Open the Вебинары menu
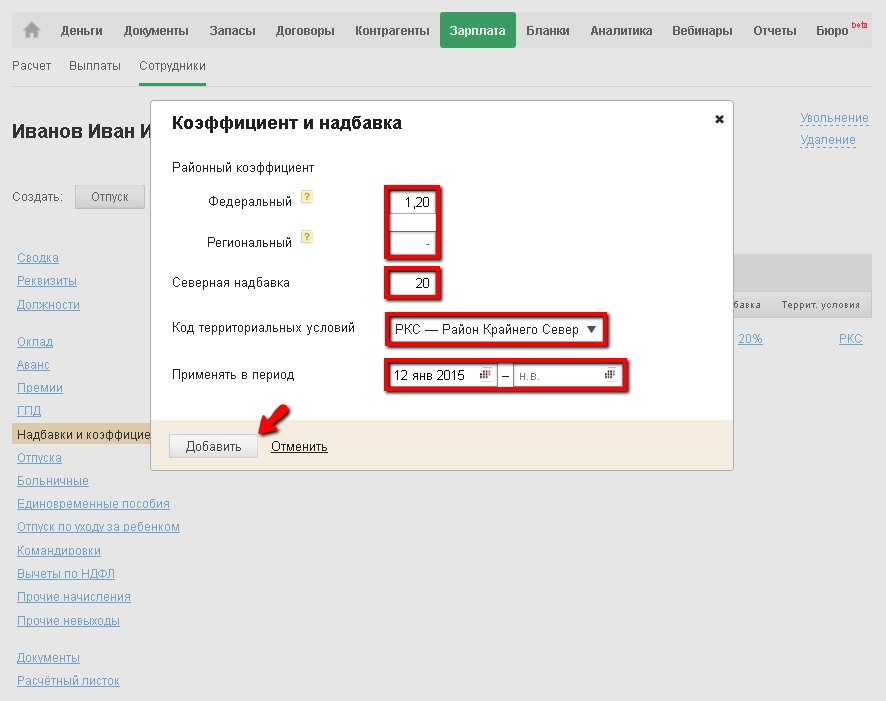 click(x=702, y=31)
